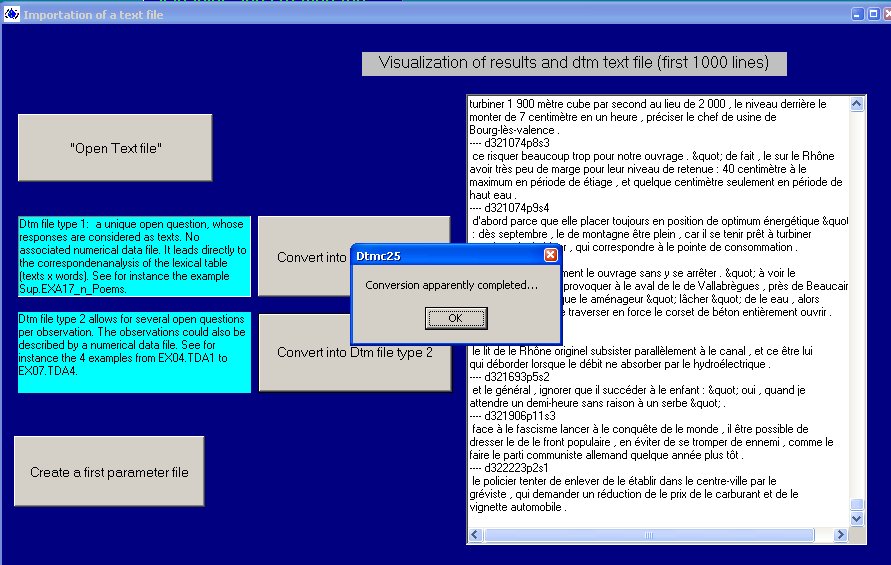Click the text "vignette automobile ."

(x=518, y=507)
